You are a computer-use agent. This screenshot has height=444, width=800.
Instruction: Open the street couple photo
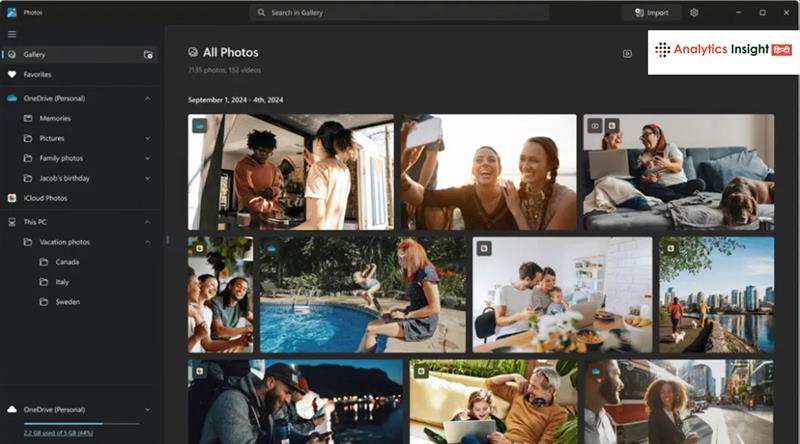pos(679,402)
